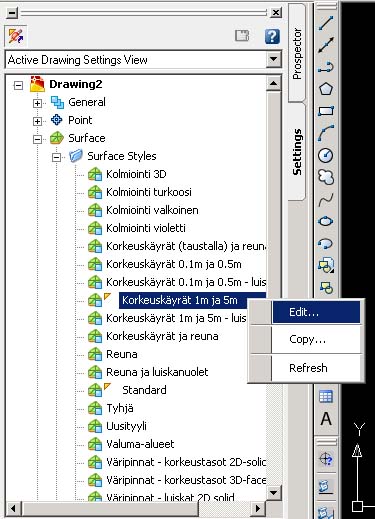This screenshot has width=375, height=519.
Task: Select the Spline tool
Action: (x=326, y=200)
